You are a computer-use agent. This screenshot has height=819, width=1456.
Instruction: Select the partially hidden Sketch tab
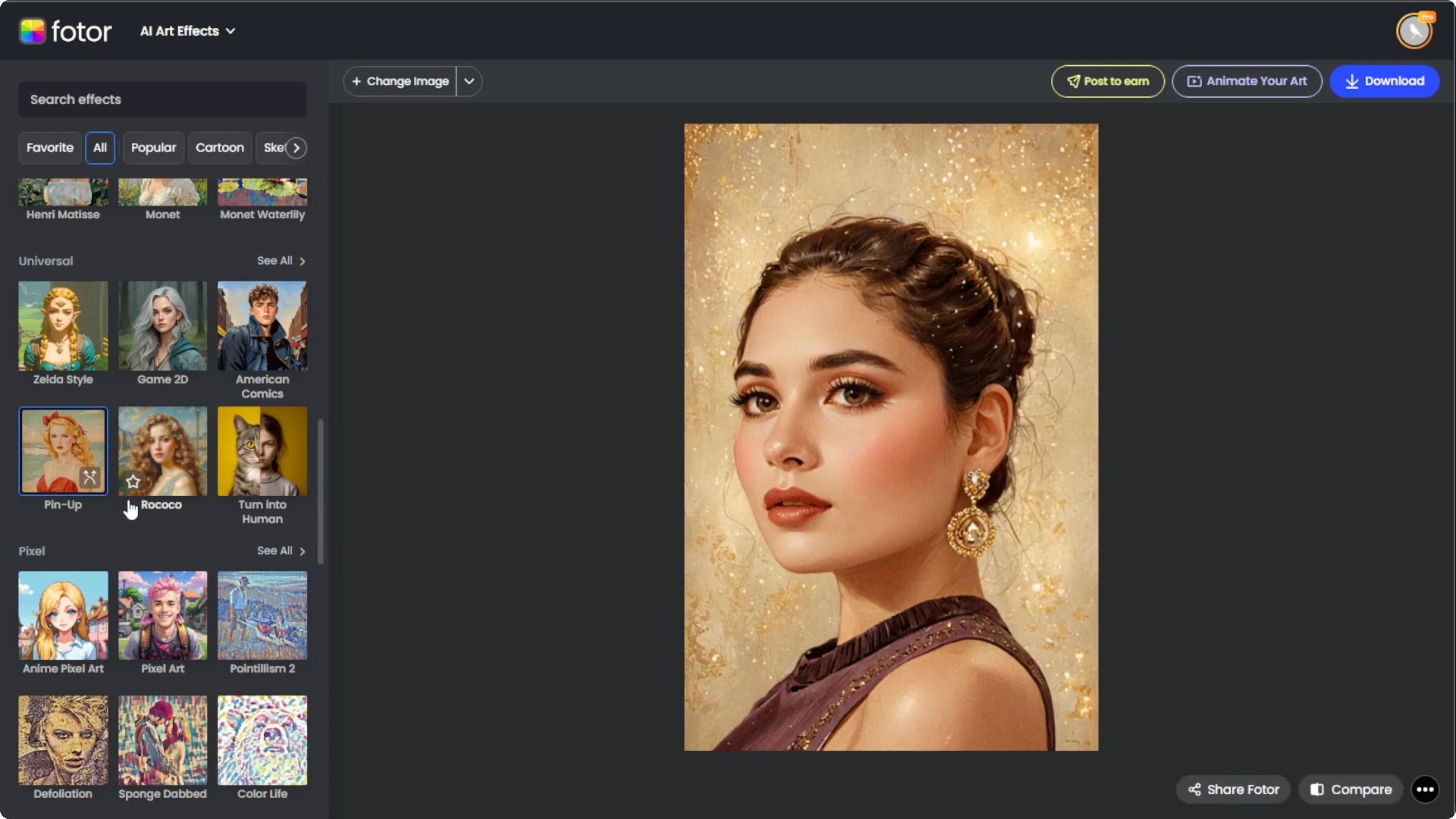(273, 148)
